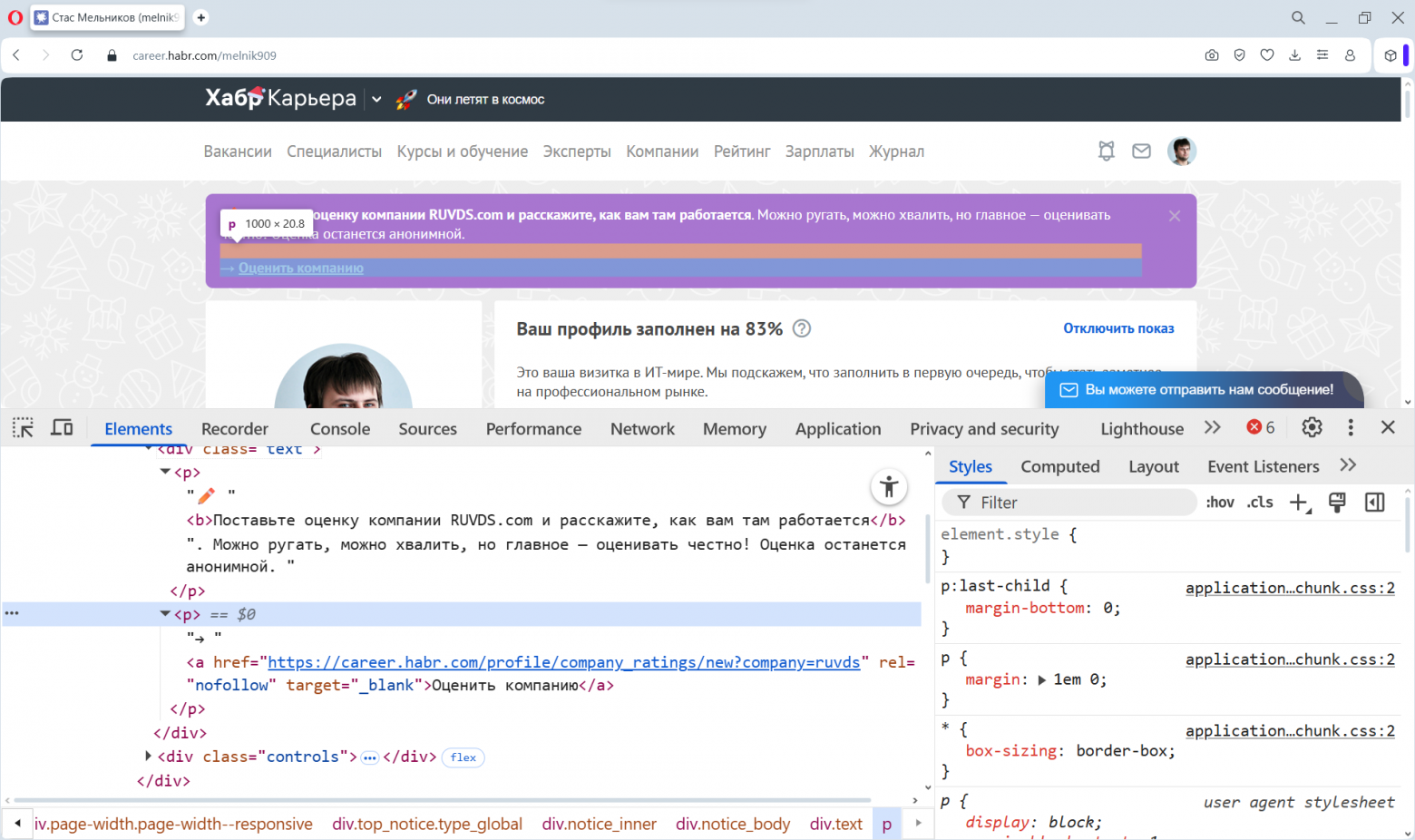This screenshot has height=840, width=1415.
Task: Focus the Styles Filter input field
Action: pos(1069,503)
